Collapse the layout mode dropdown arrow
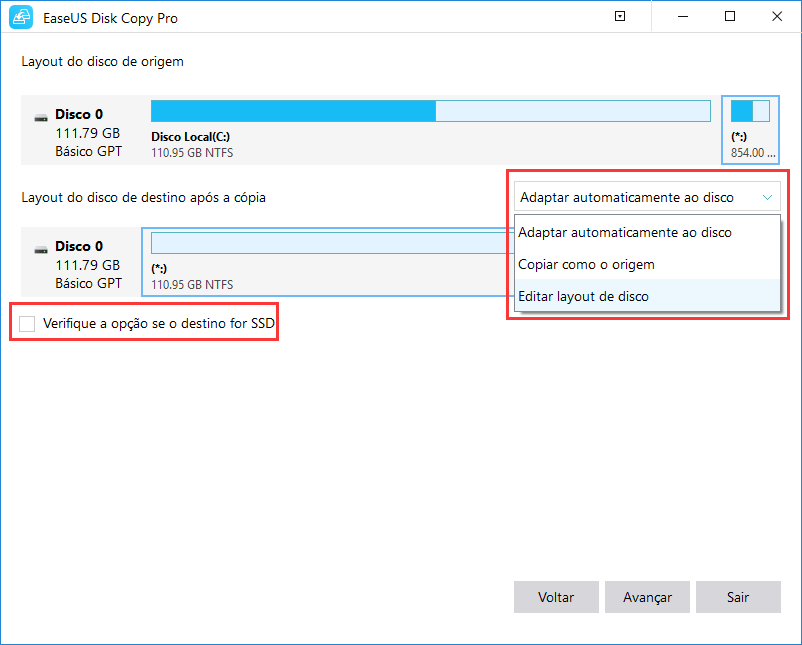This screenshot has width=802, height=645. tap(767, 197)
